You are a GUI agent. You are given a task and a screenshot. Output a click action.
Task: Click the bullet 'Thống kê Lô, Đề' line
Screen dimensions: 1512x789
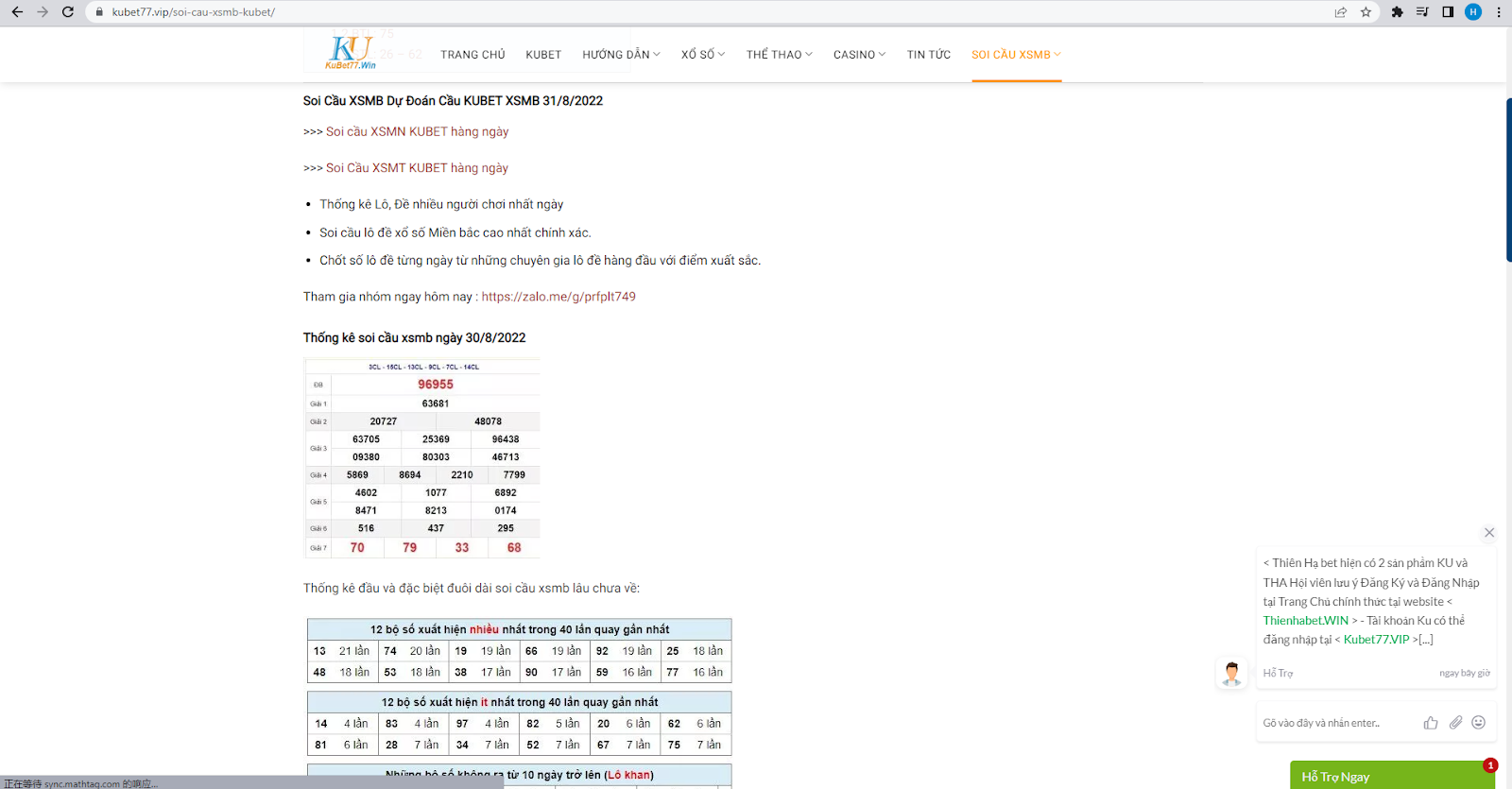[x=441, y=204]
